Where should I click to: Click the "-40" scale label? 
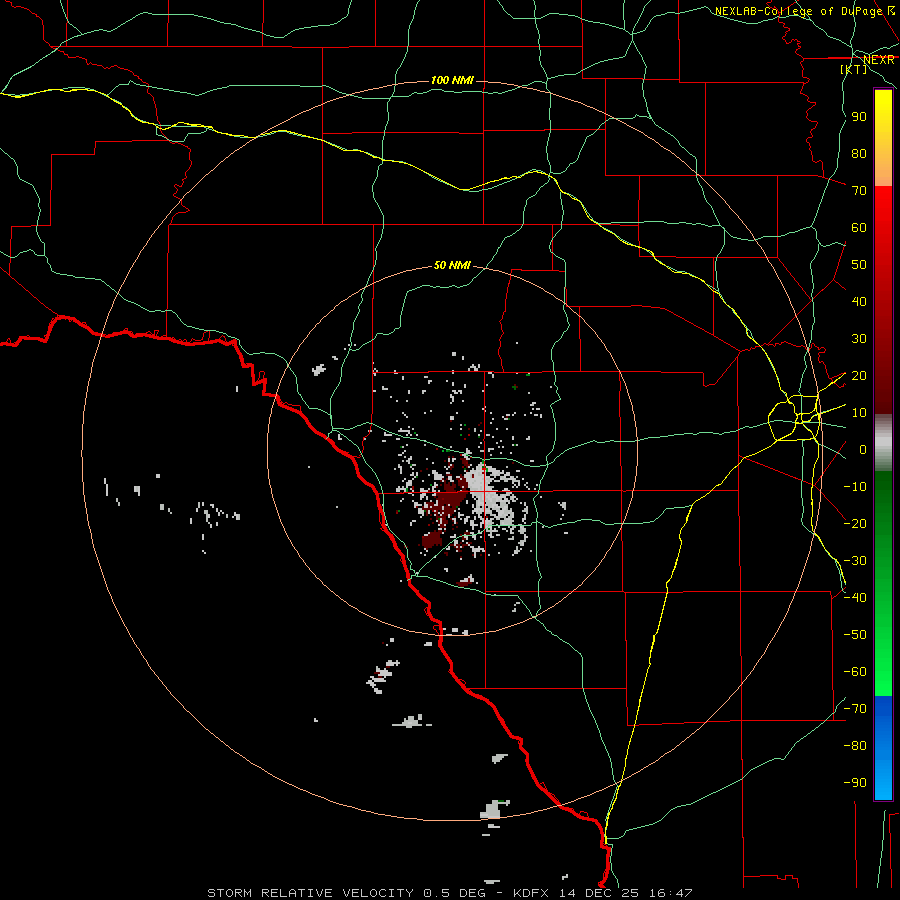[x=855, y=598]
